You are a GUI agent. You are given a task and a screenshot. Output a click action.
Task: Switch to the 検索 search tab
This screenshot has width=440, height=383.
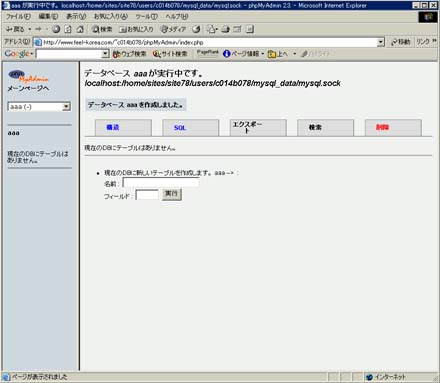326,128
